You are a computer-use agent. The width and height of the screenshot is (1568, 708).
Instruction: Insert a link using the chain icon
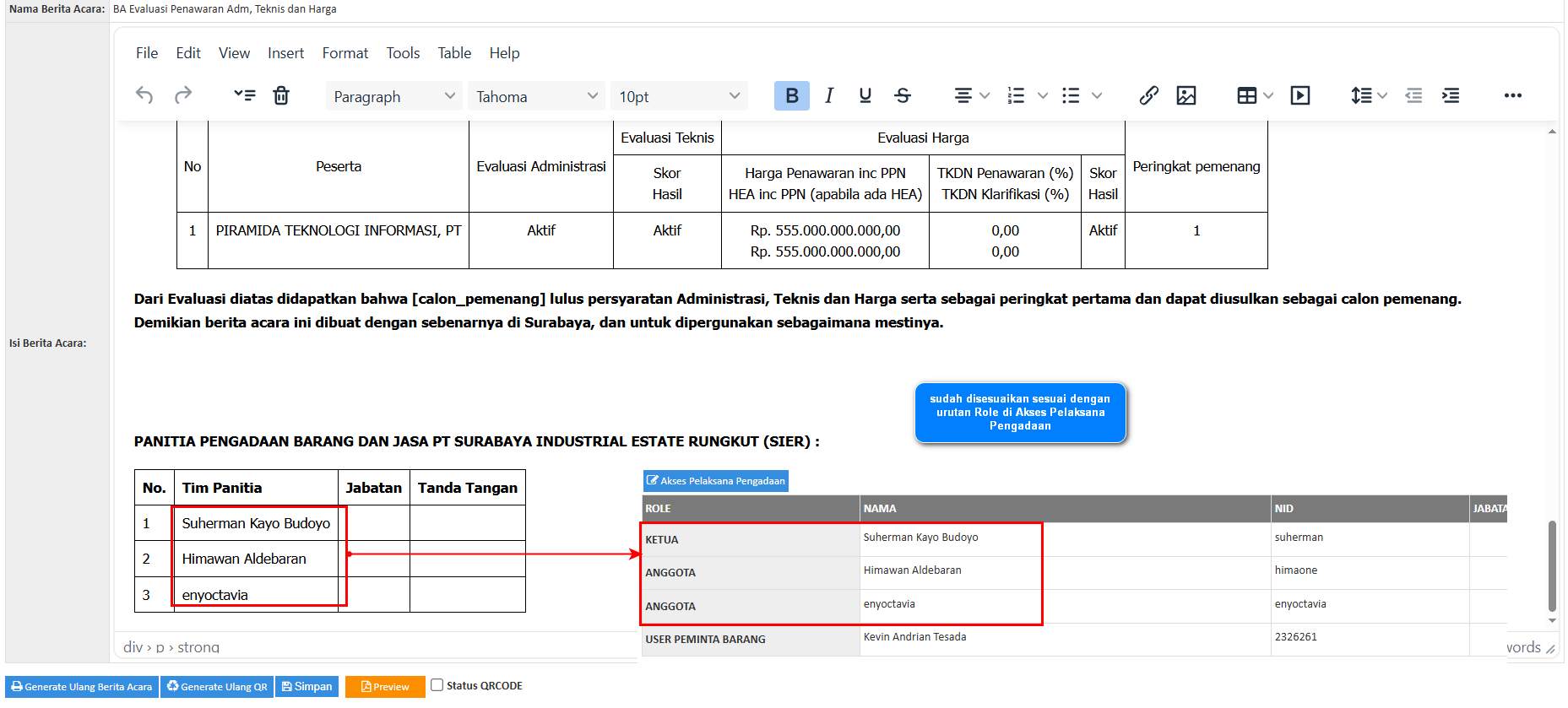(x=1148, y=95)
